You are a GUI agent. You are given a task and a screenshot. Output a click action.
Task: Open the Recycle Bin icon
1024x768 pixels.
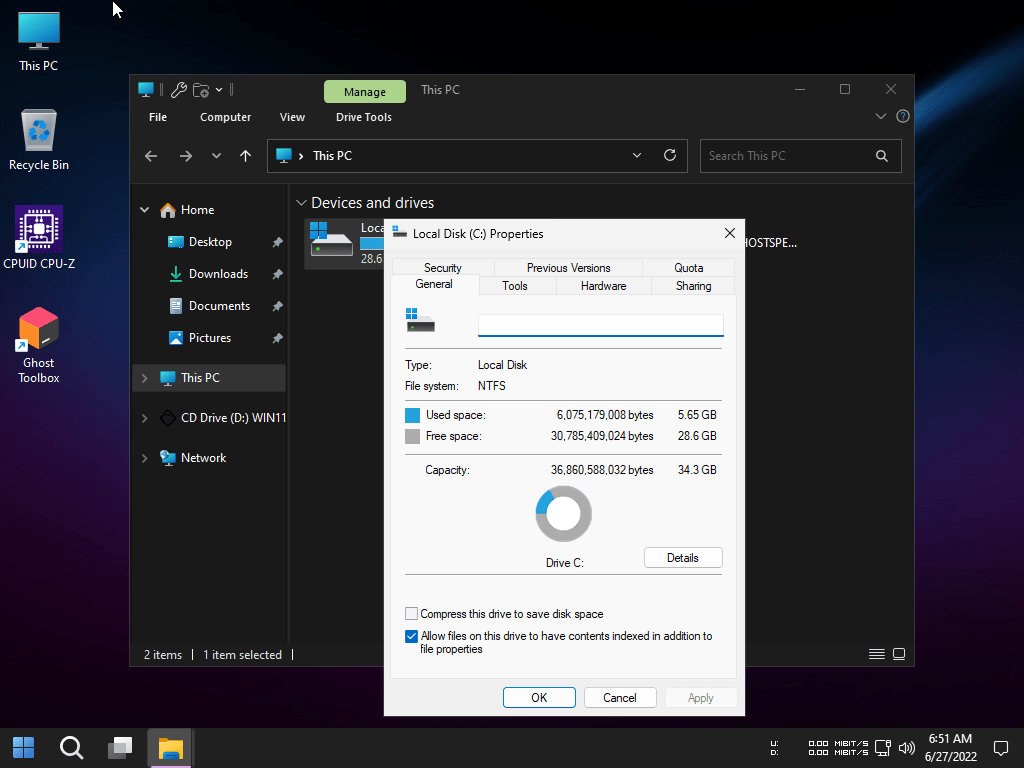click(39, 132)
